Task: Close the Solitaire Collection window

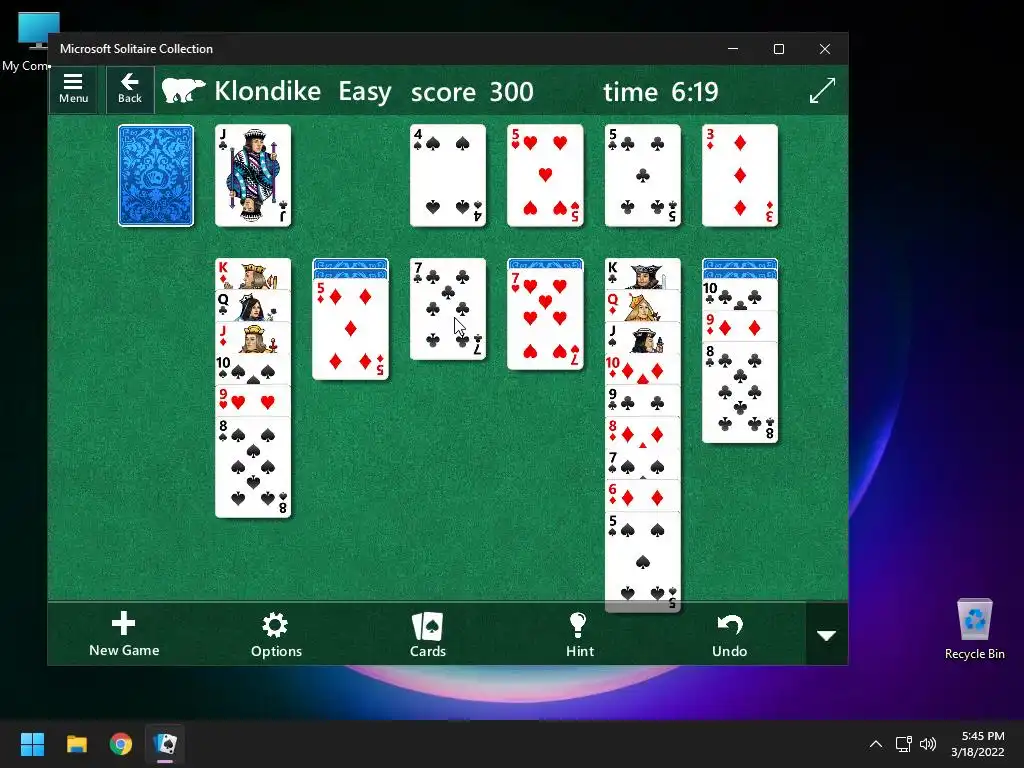Action: pyautogui.click(x=825, y=49)
